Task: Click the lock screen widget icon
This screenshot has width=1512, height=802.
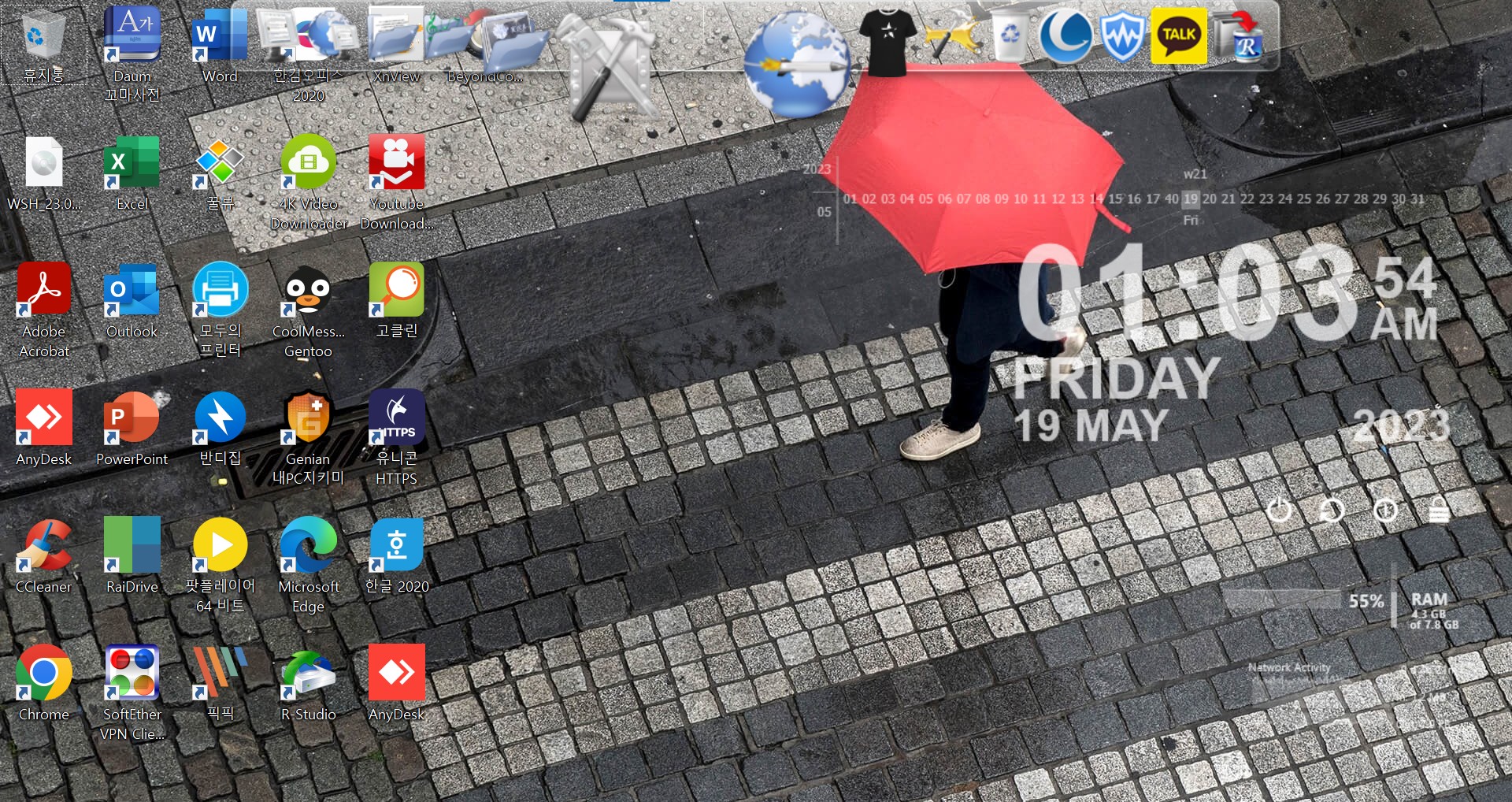Action: coord(1439,511)
